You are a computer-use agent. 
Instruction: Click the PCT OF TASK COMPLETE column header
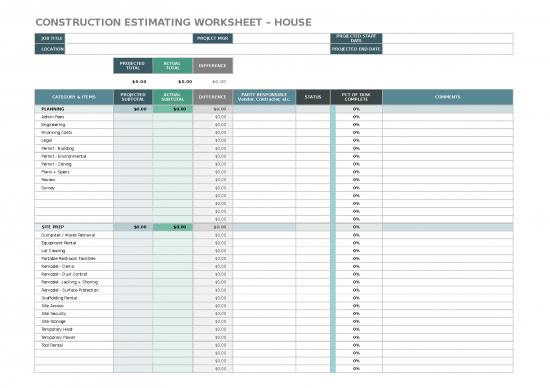coord(356,97)
